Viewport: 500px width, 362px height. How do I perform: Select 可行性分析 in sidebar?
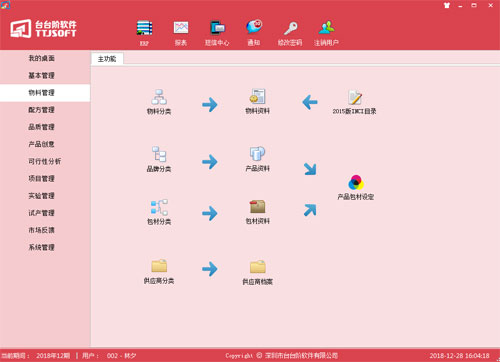[x=45, y=161]
